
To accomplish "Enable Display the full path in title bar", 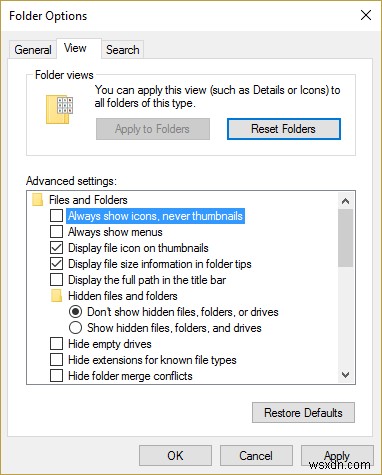I will click(x=56, y=280).
